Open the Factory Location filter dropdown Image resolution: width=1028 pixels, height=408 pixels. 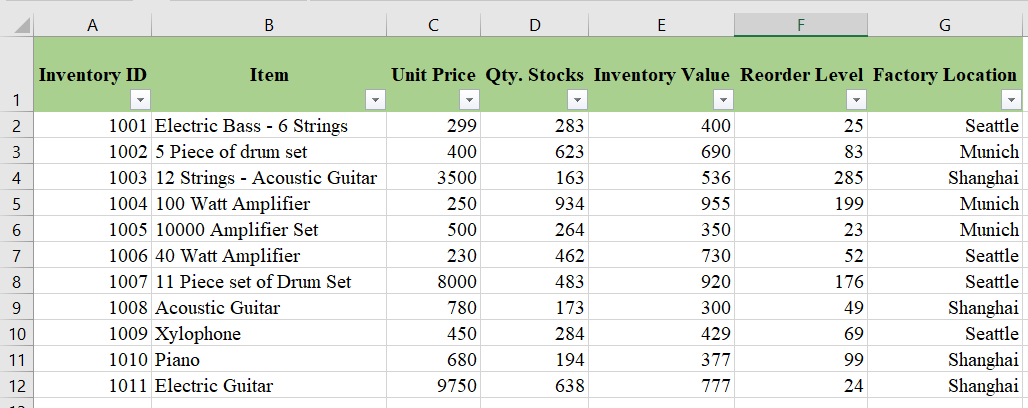(1011, 100)
